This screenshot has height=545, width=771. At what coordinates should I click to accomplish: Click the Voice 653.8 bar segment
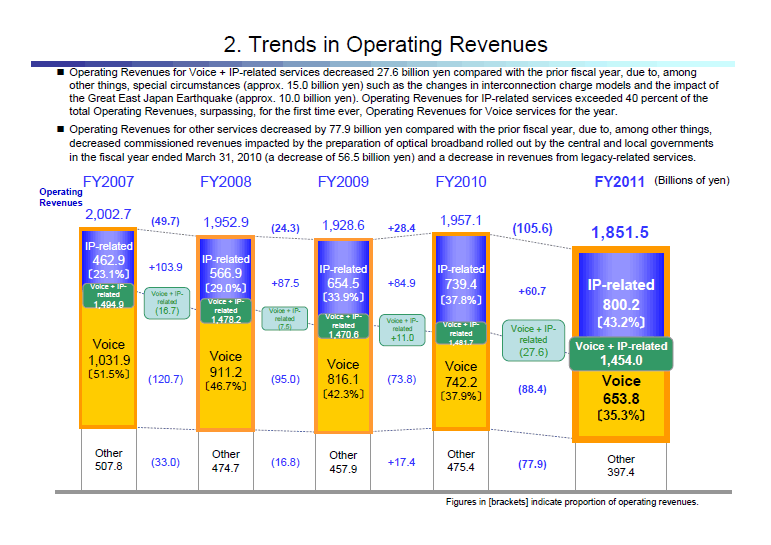621,403
